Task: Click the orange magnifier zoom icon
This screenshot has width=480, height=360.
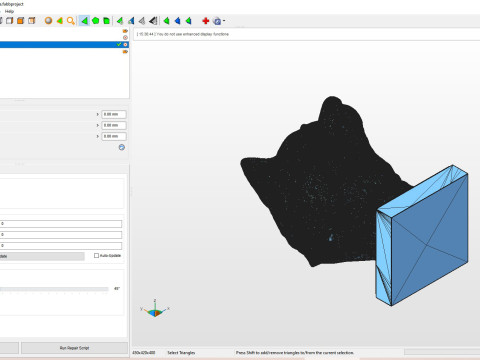Action: 70,21
